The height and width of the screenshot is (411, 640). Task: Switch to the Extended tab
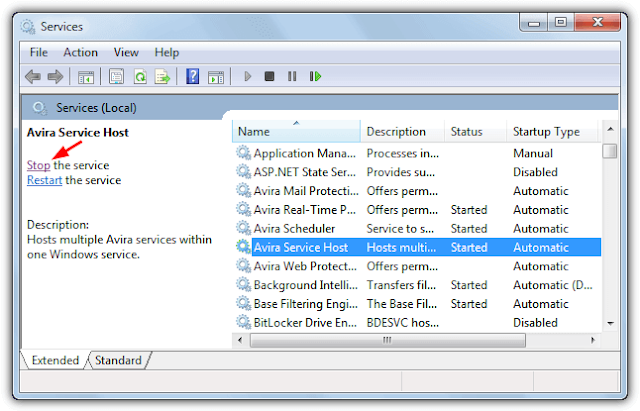55,360
